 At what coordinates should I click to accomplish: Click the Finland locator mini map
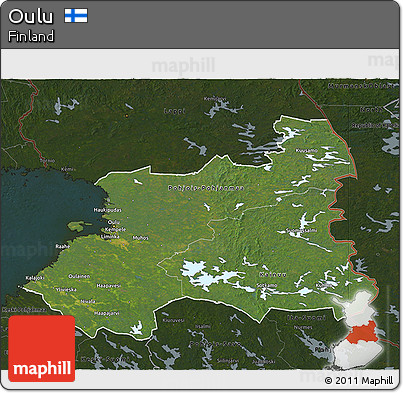point(356,330)
